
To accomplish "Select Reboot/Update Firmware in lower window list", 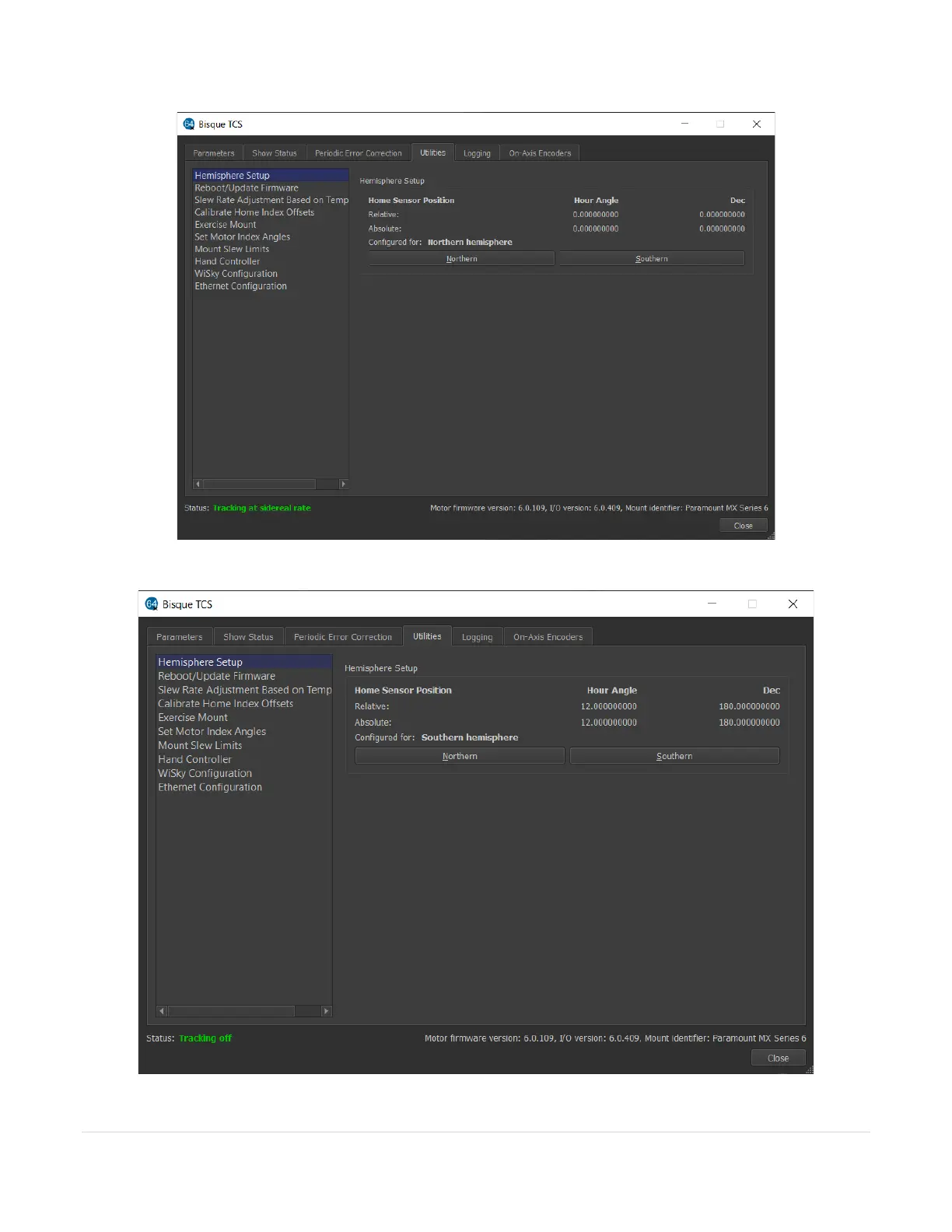I will click(244, 676).
